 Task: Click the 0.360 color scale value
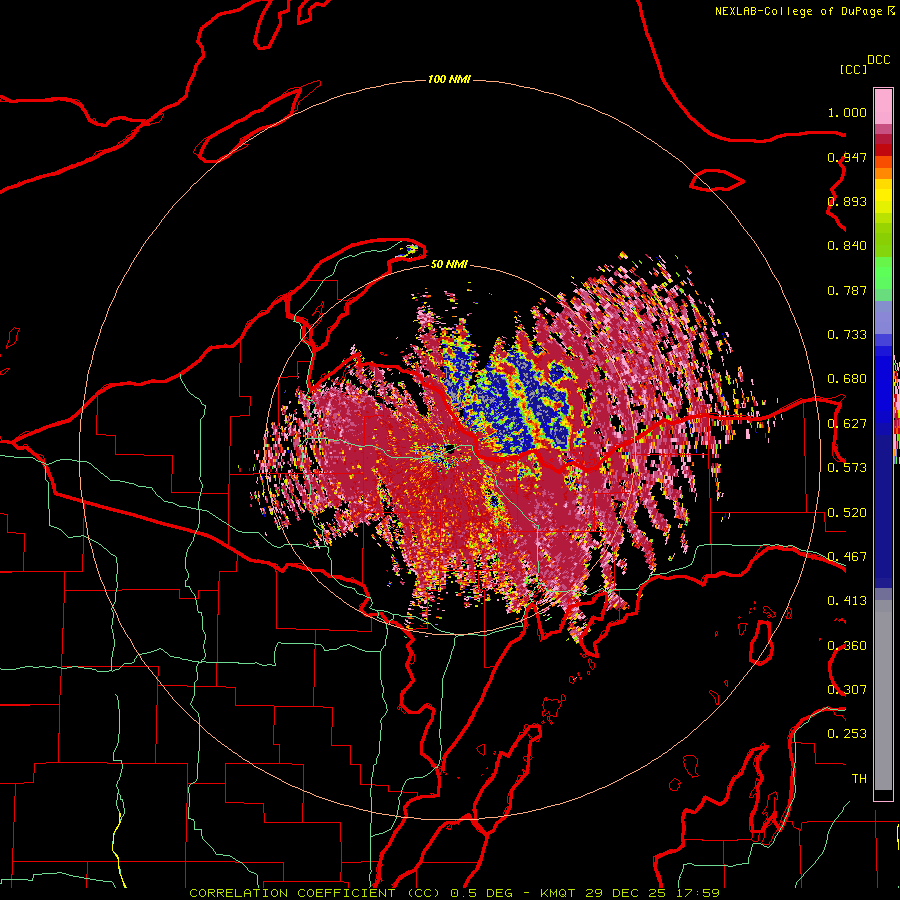click(x=847, y=646)
